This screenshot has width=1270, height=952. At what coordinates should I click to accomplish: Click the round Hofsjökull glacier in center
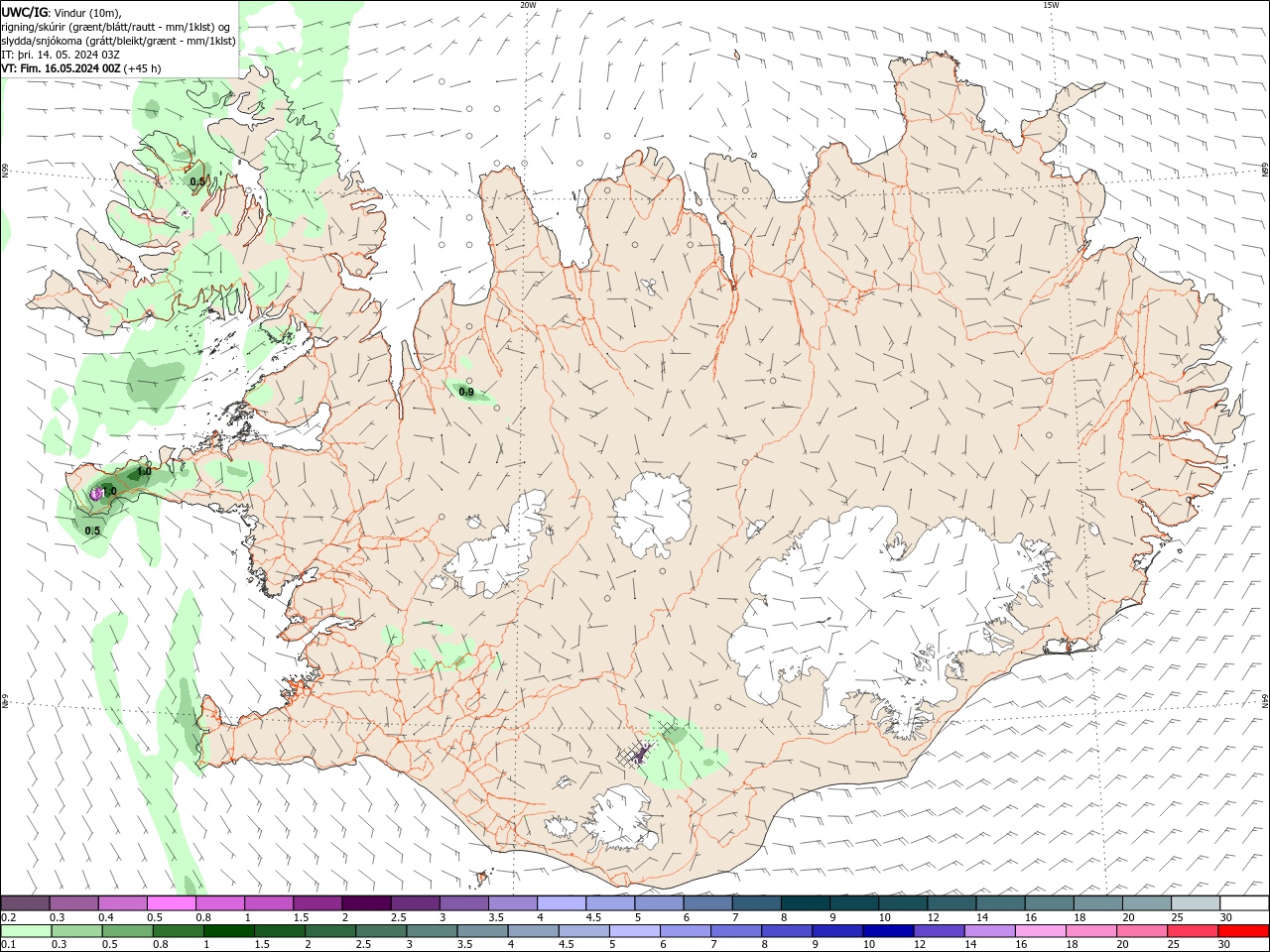652,515
